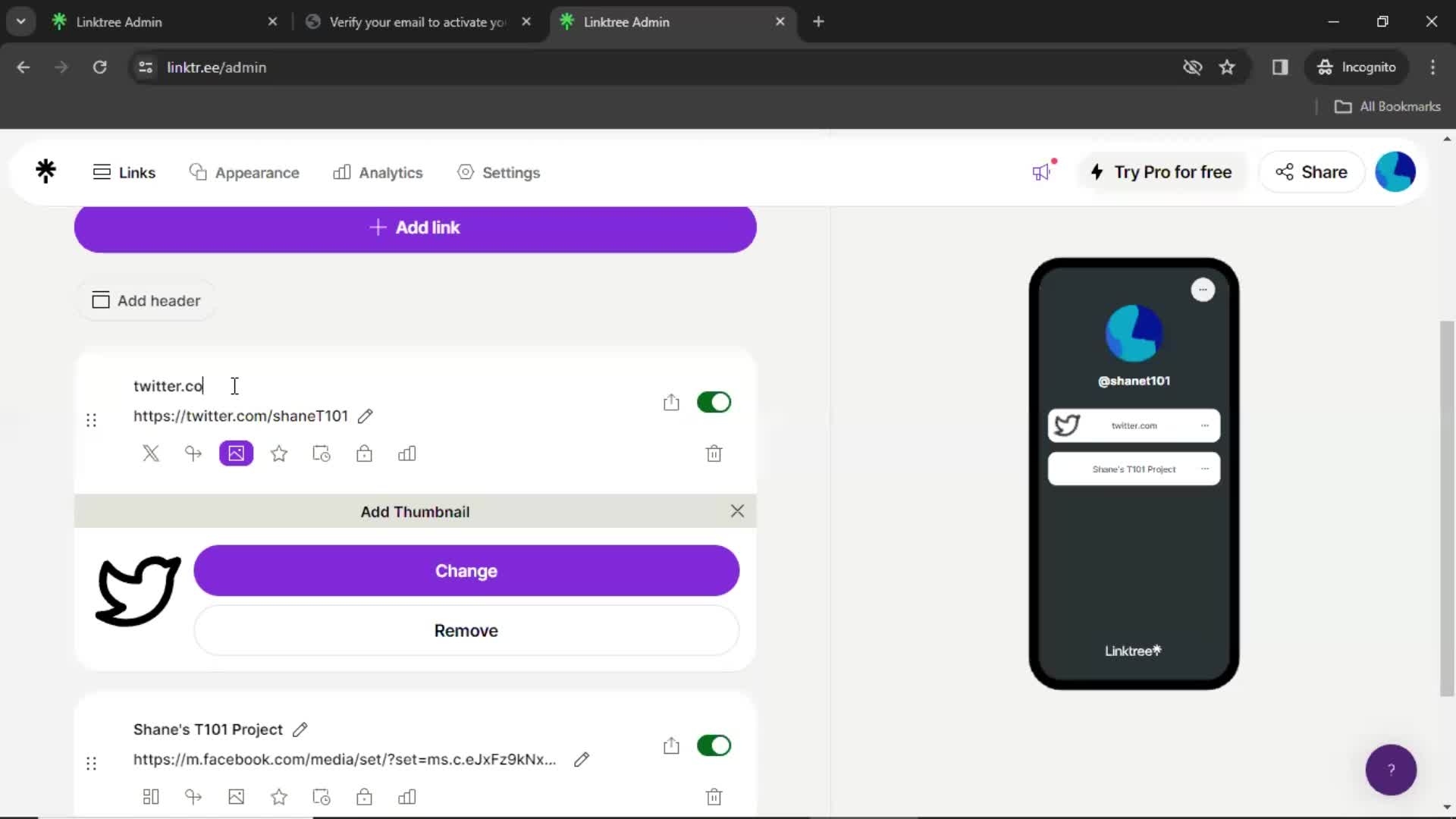This screenshot has height=819, width=1456.
Task: Open a new browser tab
Action: 818,22
